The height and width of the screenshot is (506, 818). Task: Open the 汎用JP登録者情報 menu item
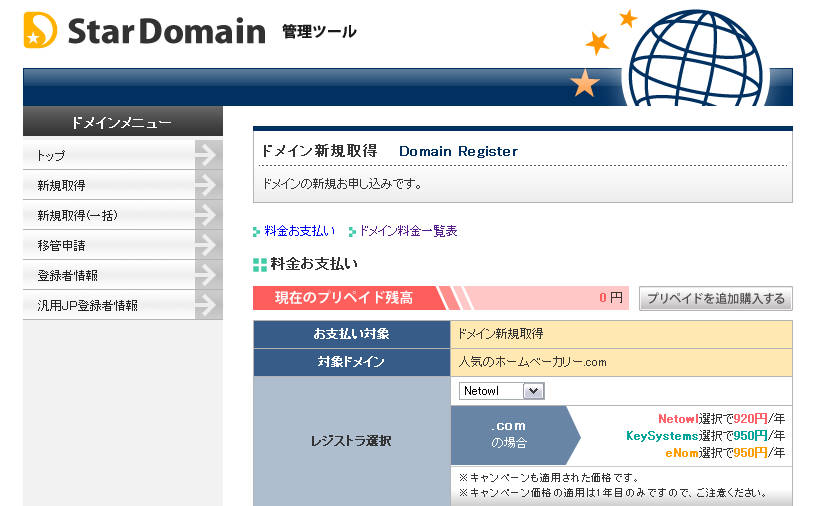[123, 305]
